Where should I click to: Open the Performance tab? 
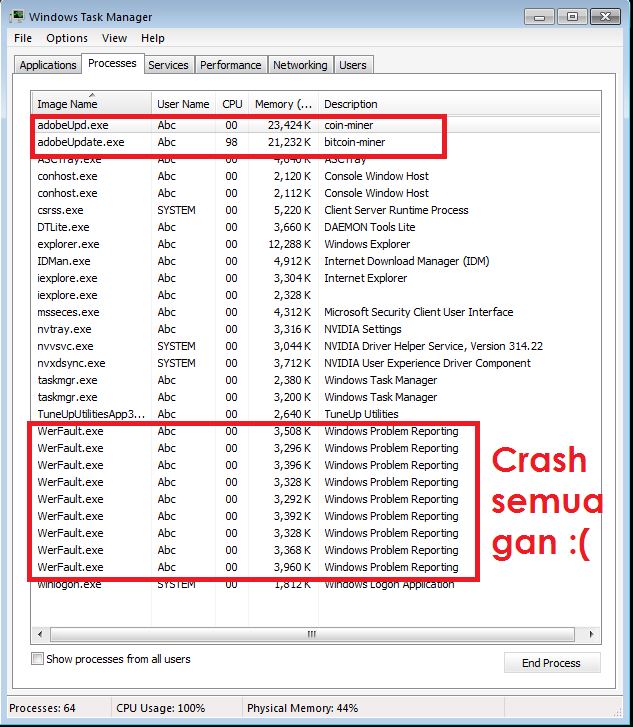(x=230, y=65)
